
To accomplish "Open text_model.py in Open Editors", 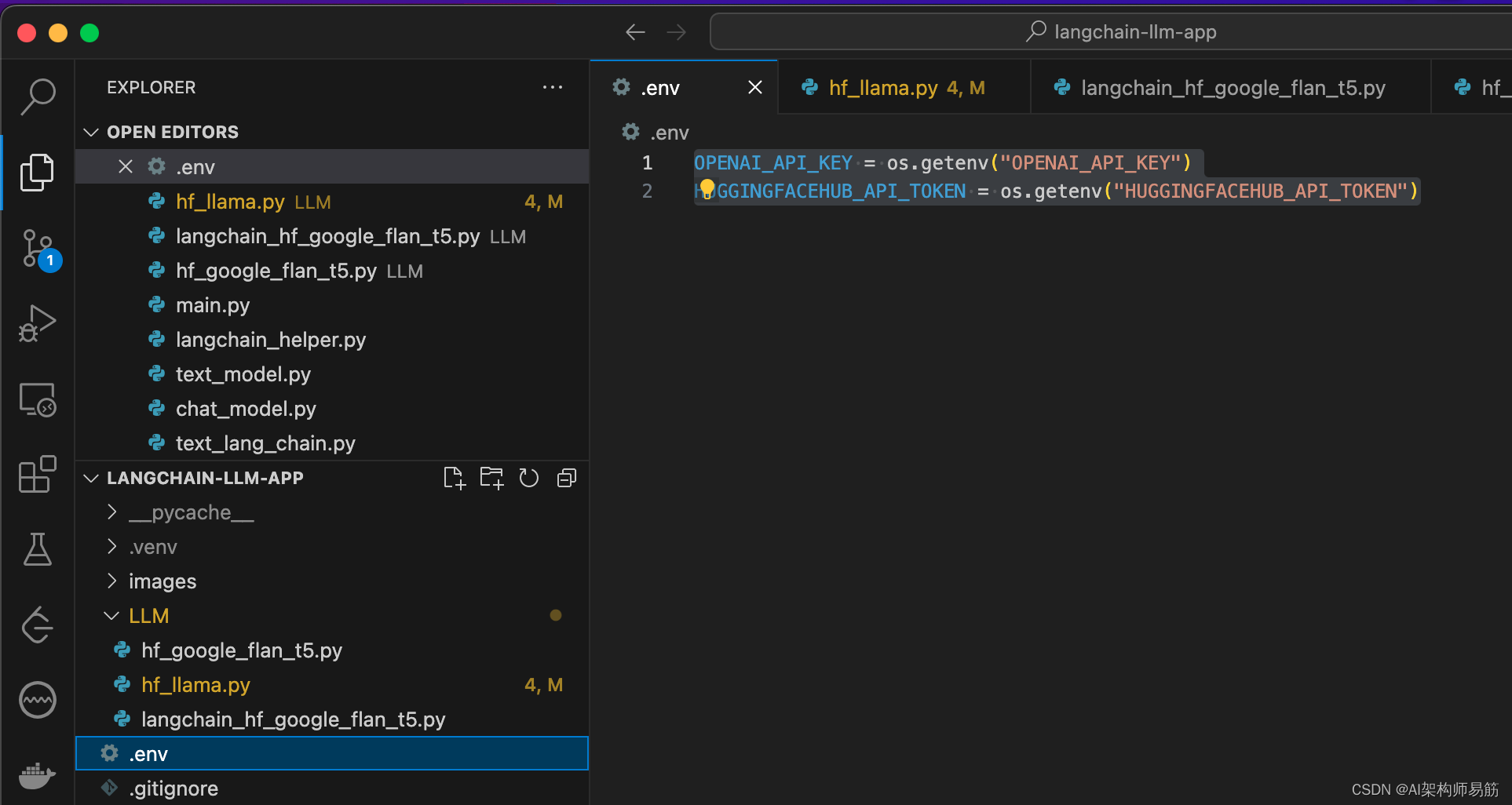I will coord(331,374).
